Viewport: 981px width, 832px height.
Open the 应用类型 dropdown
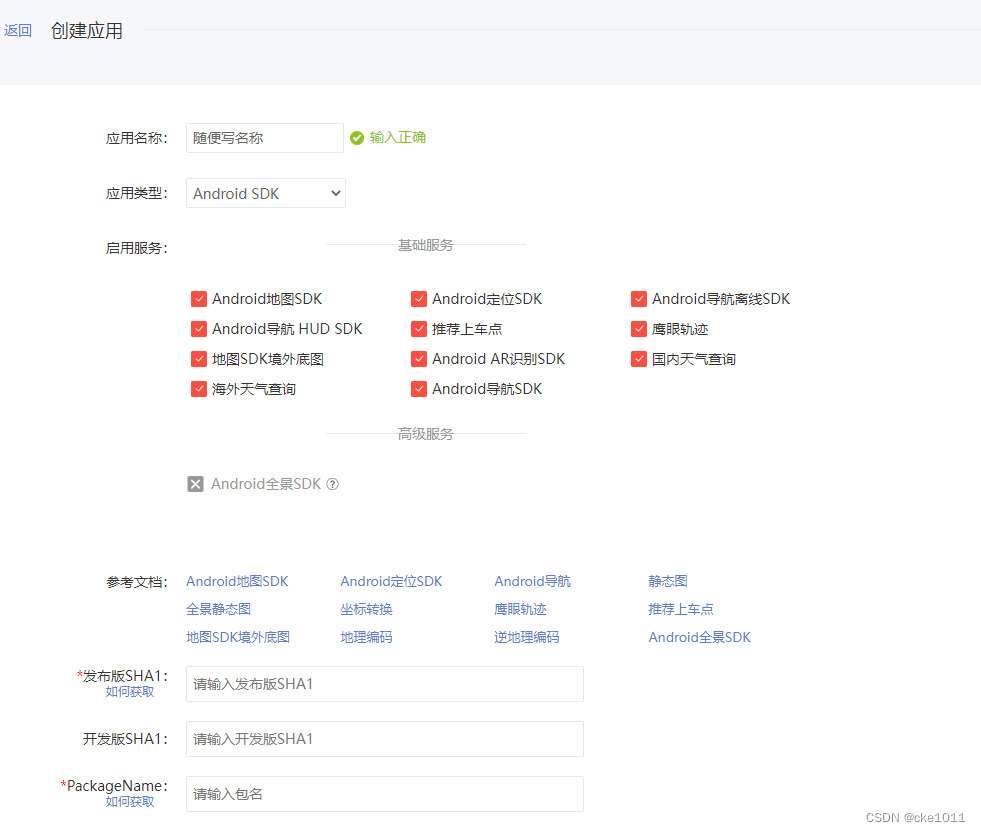coord(264,193)
